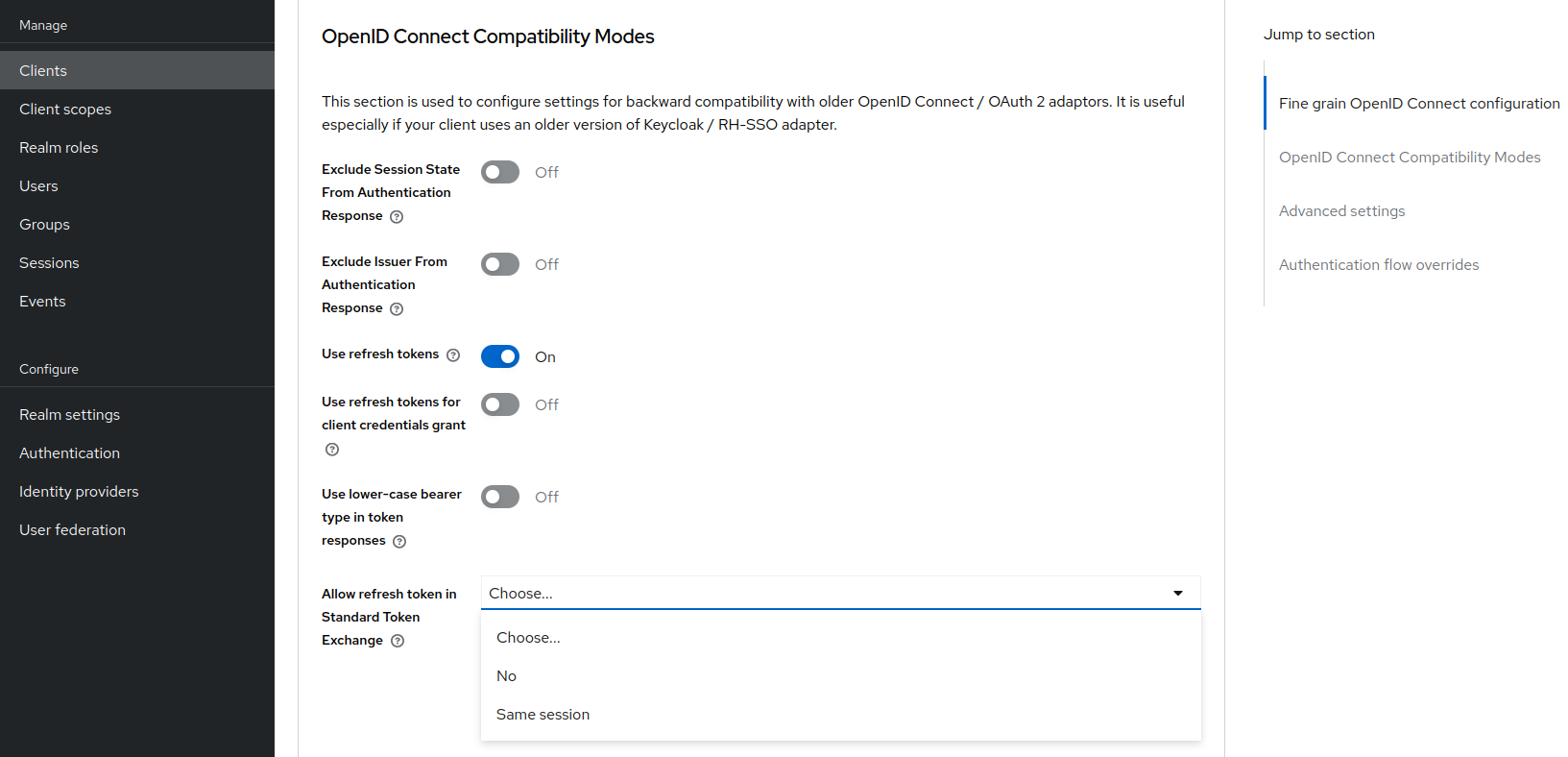Click help icon for lower-case bearer type
The height and width of the screenshot is (757, 1568).
(x=398, y=541)
